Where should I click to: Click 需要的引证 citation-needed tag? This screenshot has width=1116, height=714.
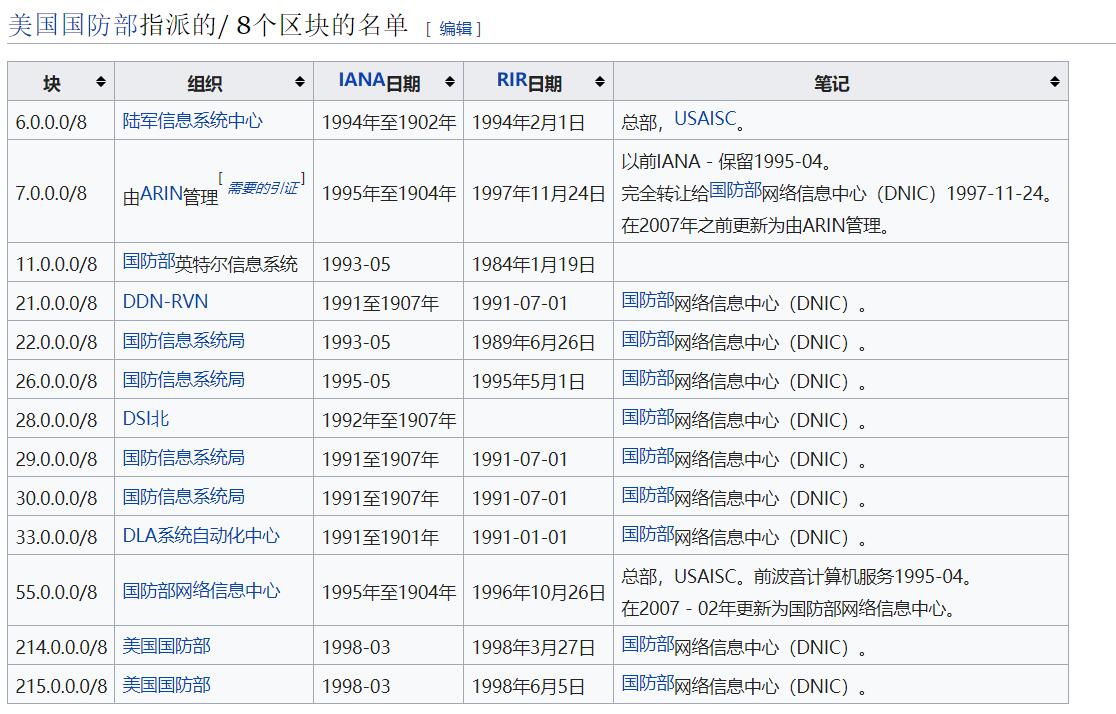(x=263, y=188)
